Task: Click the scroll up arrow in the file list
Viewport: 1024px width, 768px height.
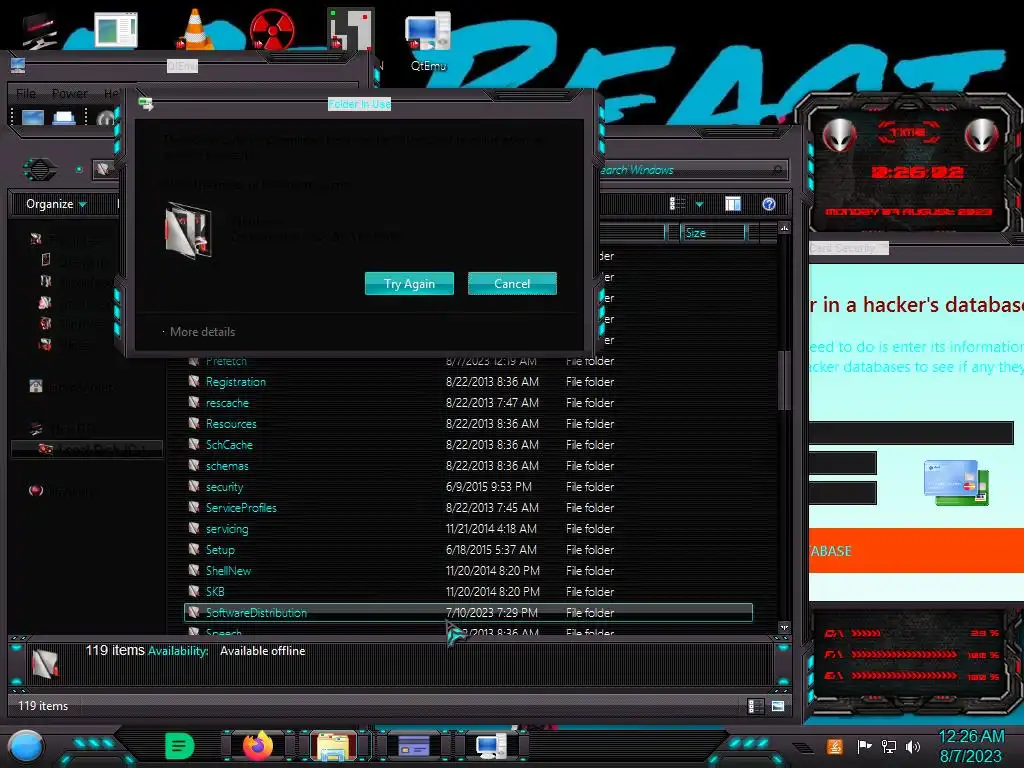Action: click(x=784, y=228)
